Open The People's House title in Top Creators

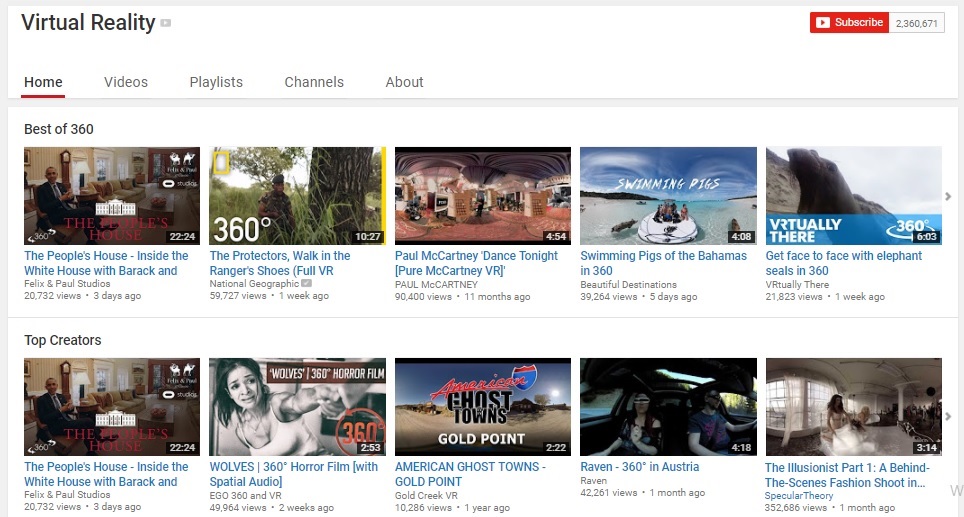pyautogui.click(x=106, y=474)
